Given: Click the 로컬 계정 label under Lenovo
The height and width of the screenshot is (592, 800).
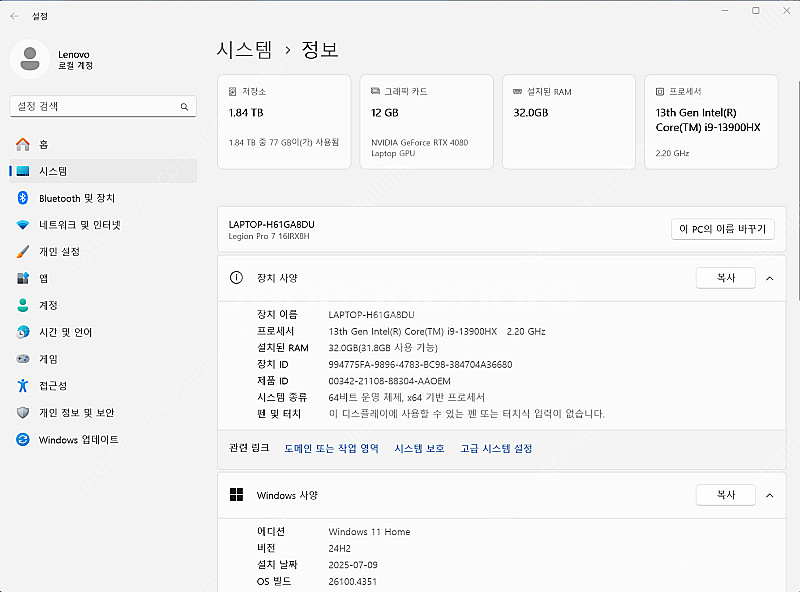Looking at the screenshot, I should [76, 66].
